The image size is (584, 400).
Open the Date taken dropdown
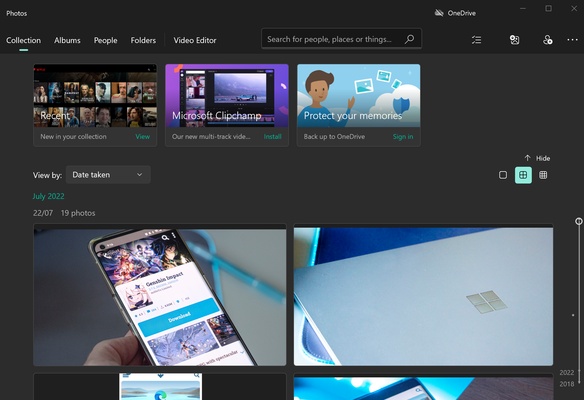[x=108, y=175]
